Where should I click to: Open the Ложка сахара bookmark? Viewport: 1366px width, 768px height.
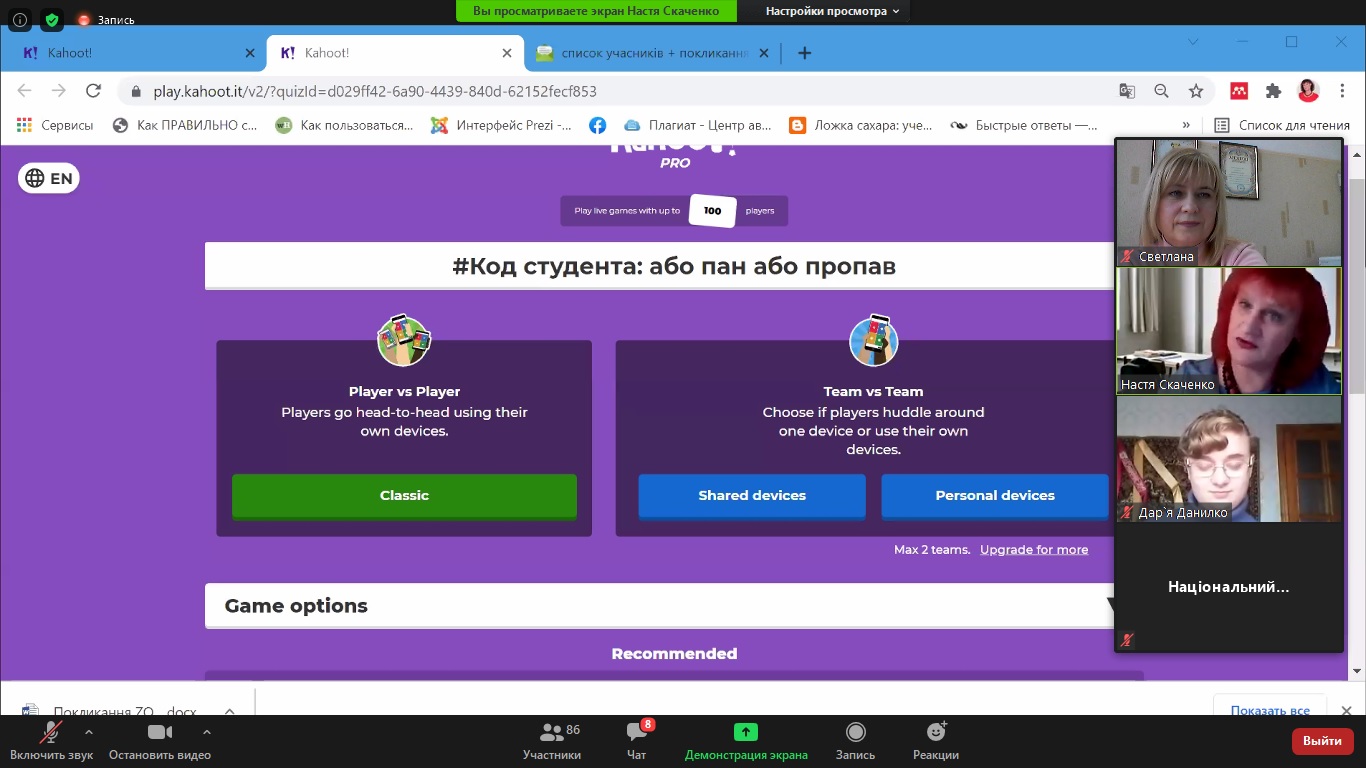point(861,125)
